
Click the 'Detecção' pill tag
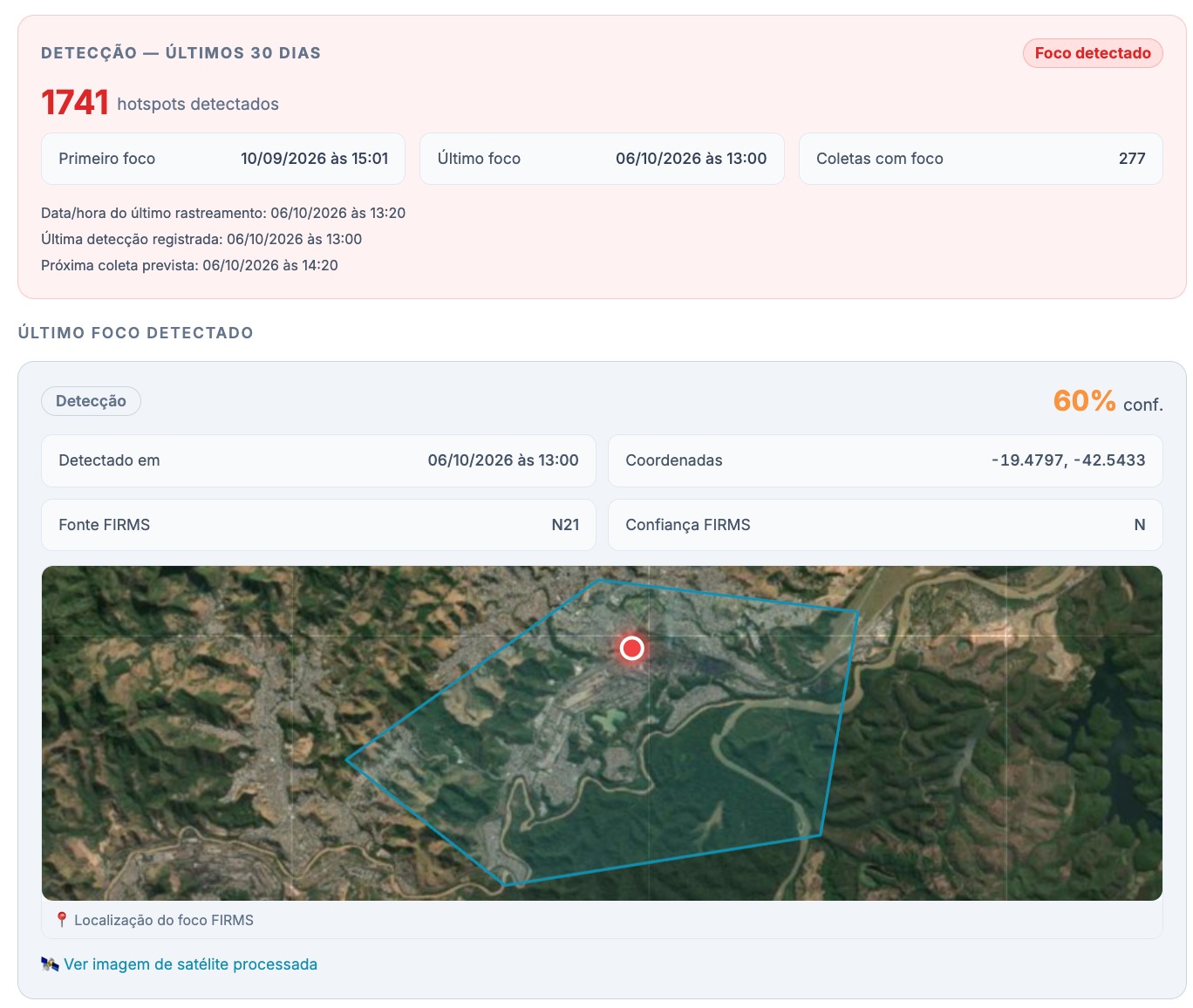[91, 401]
